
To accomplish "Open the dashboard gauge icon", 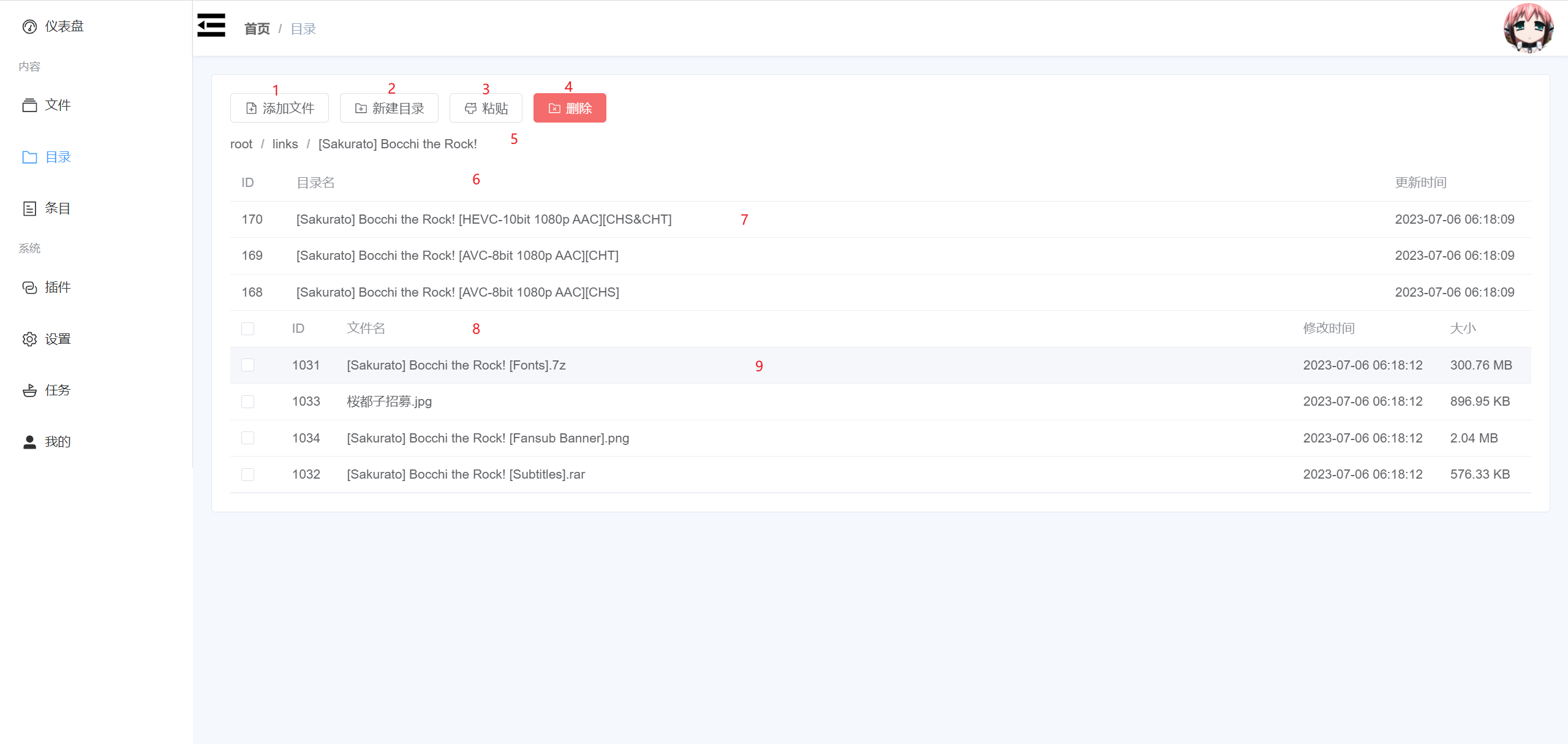I will pyautogui.click(x=29, y=26).
